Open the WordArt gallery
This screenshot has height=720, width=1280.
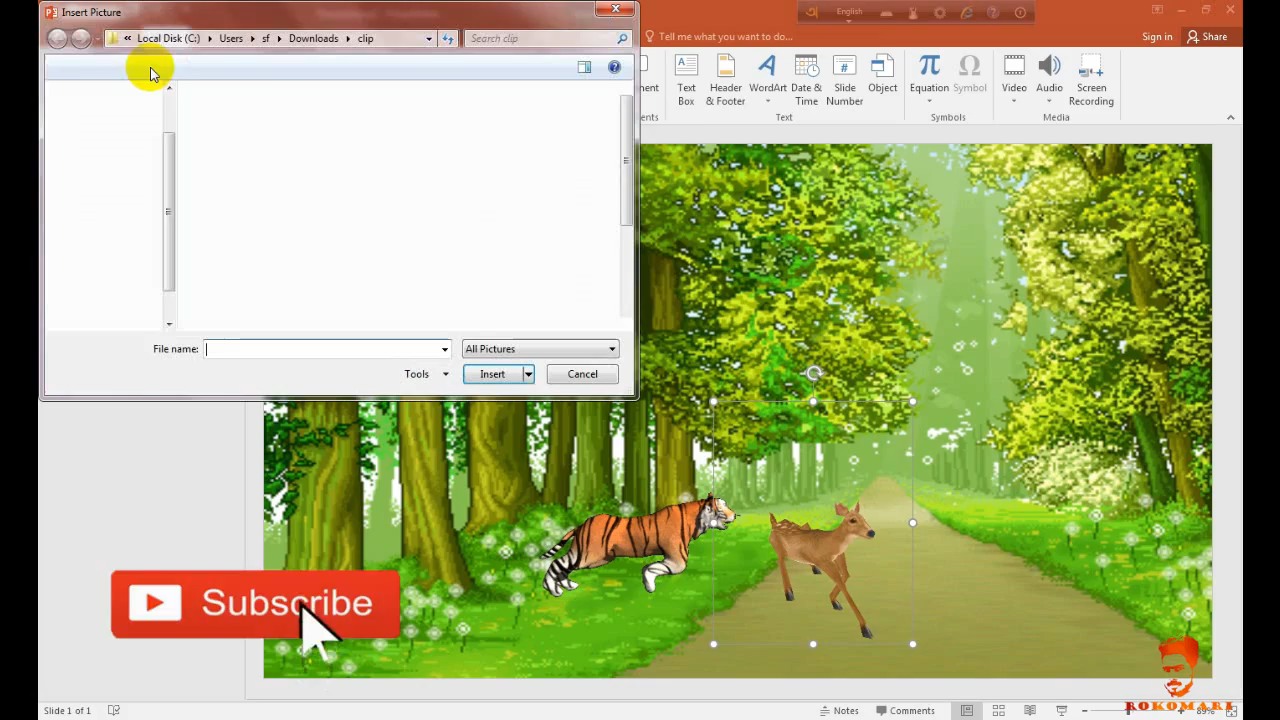coord(767,80)
